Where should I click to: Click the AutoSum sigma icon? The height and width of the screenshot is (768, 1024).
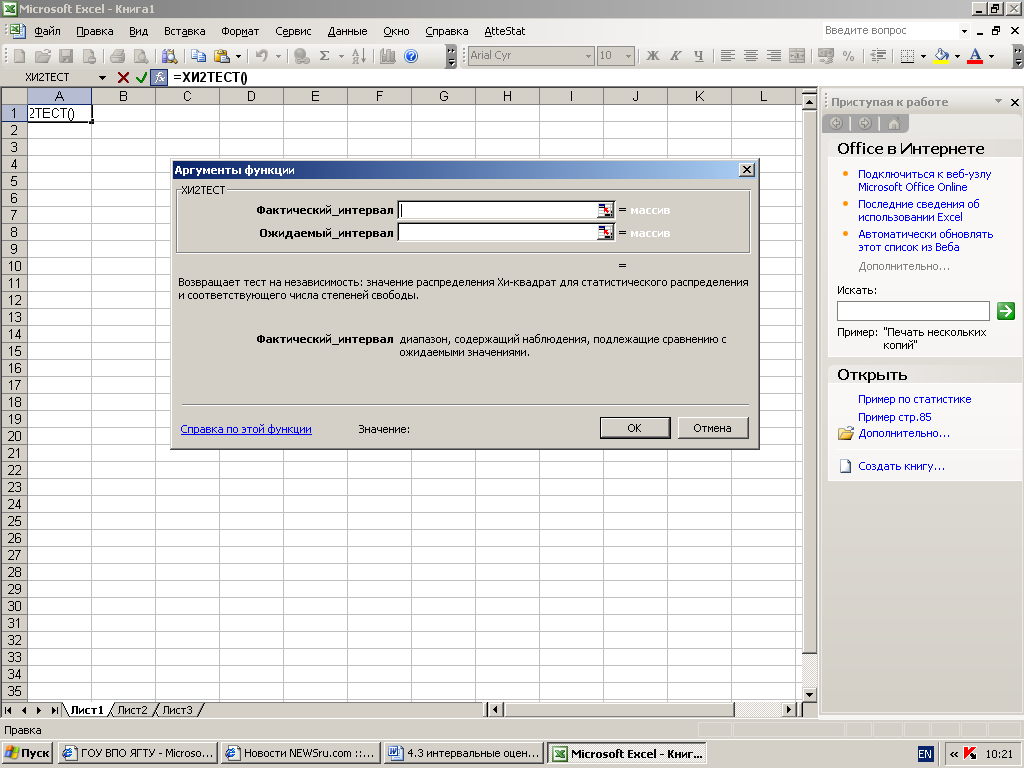(324, 56)
